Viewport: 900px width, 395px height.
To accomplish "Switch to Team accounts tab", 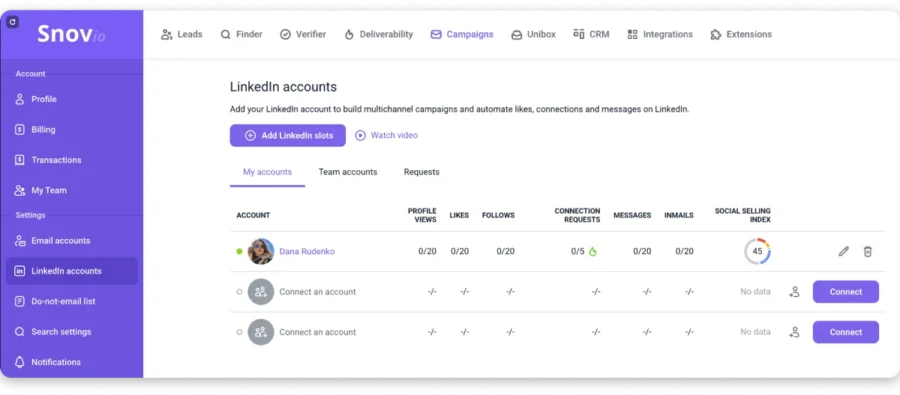I will [348, 172].
